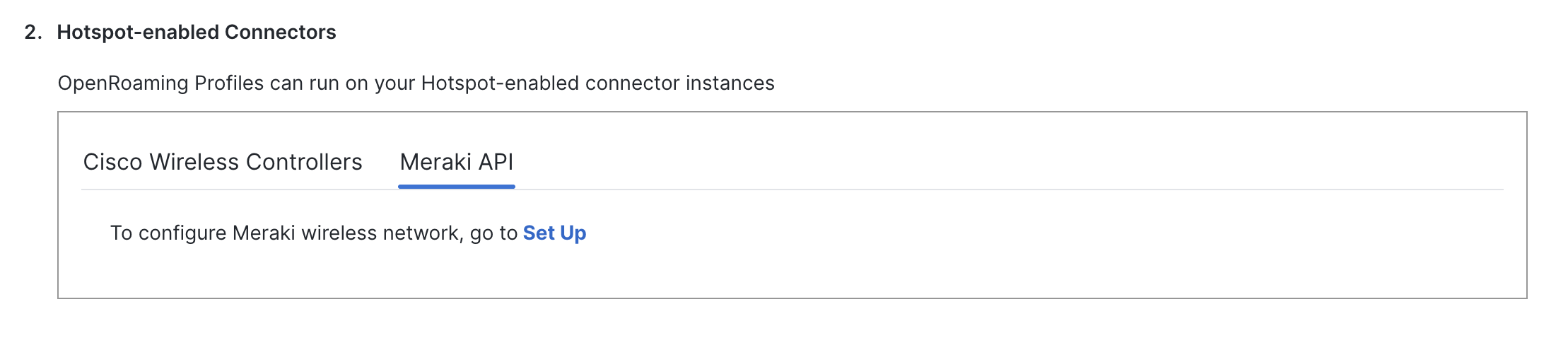This screenshot has height=338, width=1568.
Task: Open the Set Up link
Action: tap(554, 233)
